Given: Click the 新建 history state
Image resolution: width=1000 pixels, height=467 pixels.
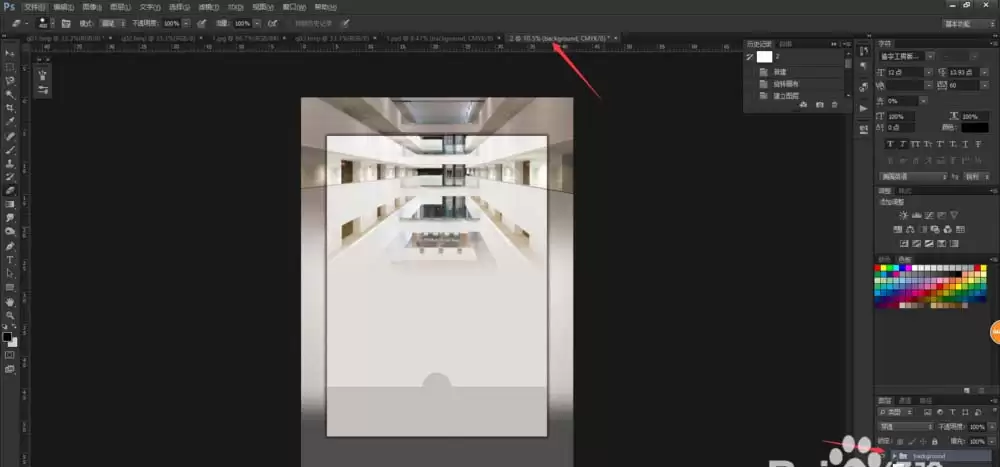Looking at the screenshot, I should pos(781,72).
